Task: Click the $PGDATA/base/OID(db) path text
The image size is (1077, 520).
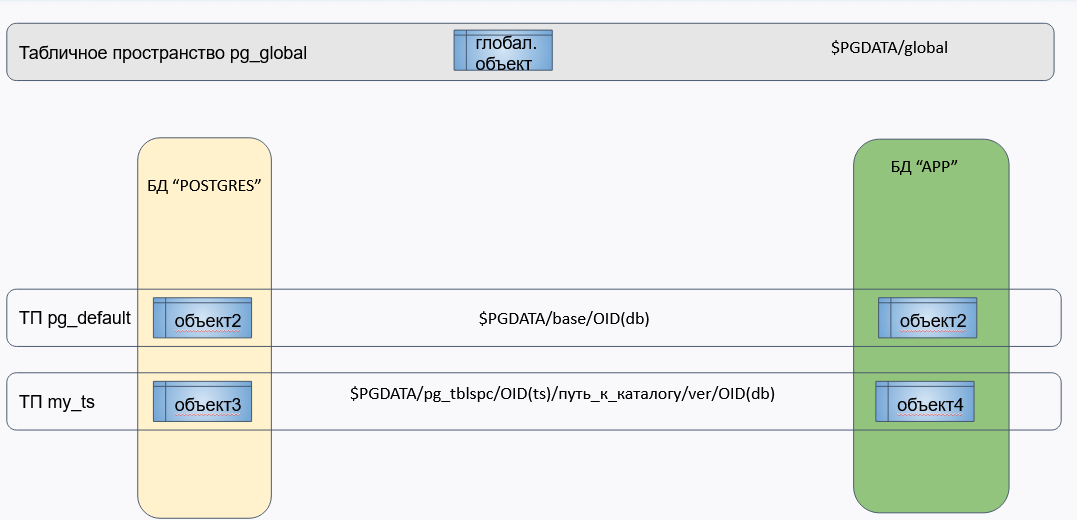Action: [x=564, y=319]
